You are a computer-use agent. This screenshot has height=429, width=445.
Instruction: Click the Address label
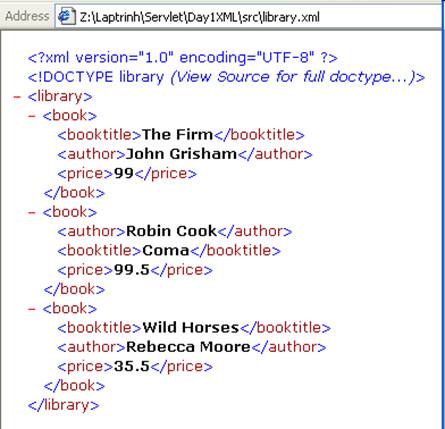27,16
